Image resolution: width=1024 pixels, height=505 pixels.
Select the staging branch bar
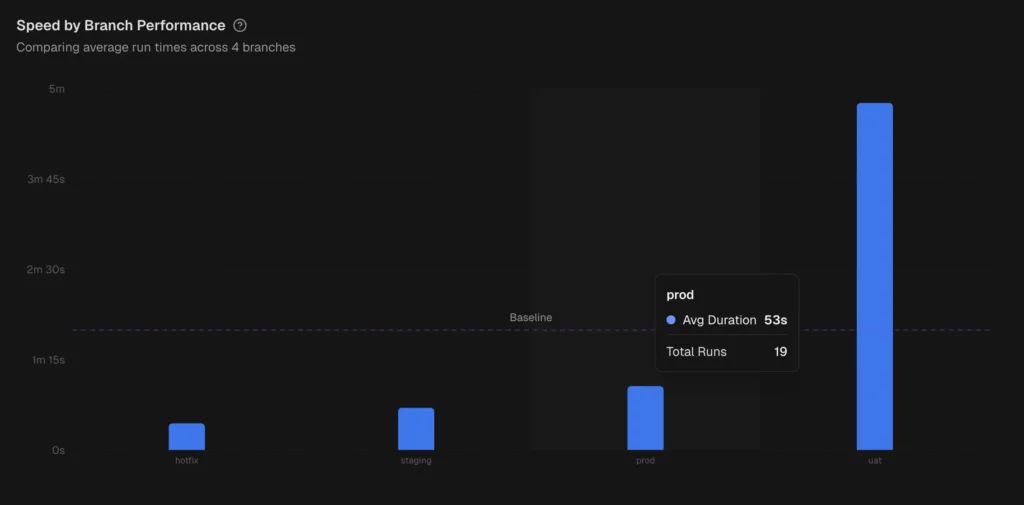[x=416, y=429]
